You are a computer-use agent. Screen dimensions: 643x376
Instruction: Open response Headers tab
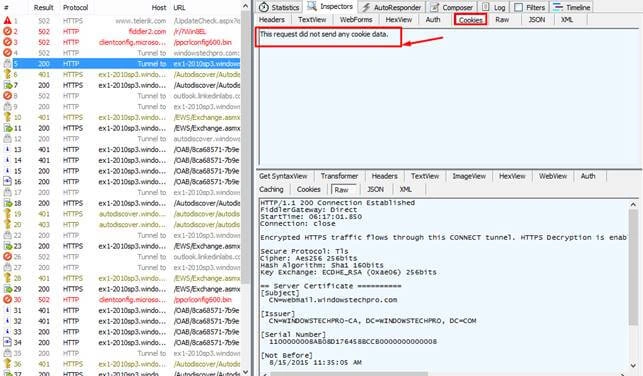click(384, 176)
